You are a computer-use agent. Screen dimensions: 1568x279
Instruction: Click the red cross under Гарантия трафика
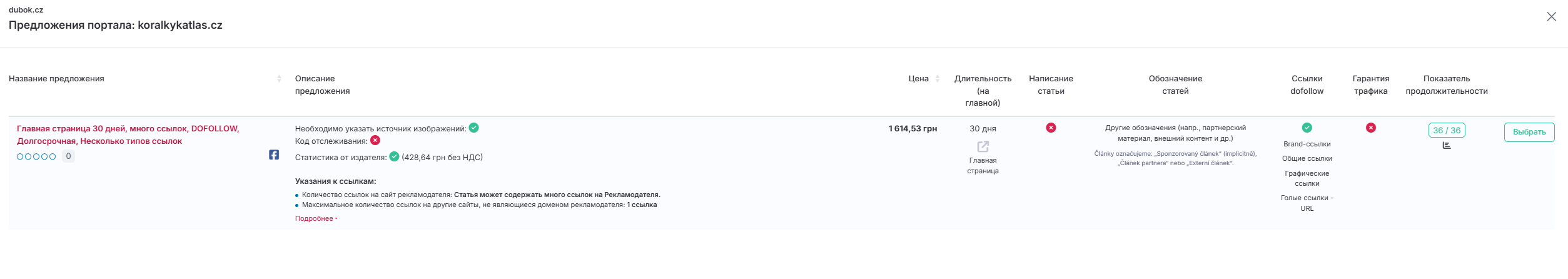click(x=1370, y=128)
